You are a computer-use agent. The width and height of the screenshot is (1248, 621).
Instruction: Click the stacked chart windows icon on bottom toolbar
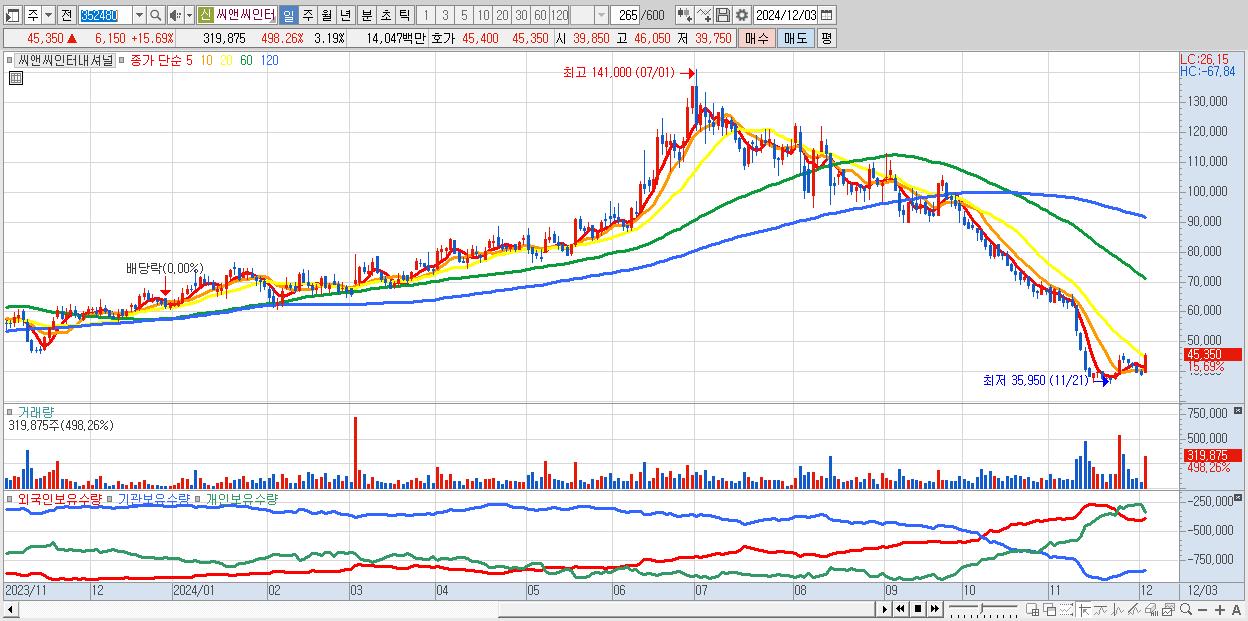[1169, 609]
